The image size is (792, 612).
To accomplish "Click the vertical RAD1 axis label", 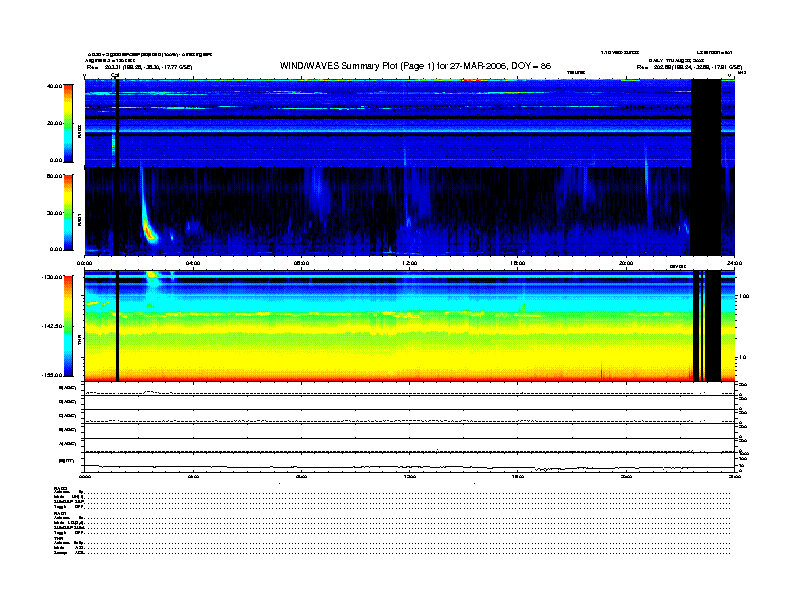I will click(79, 219).
